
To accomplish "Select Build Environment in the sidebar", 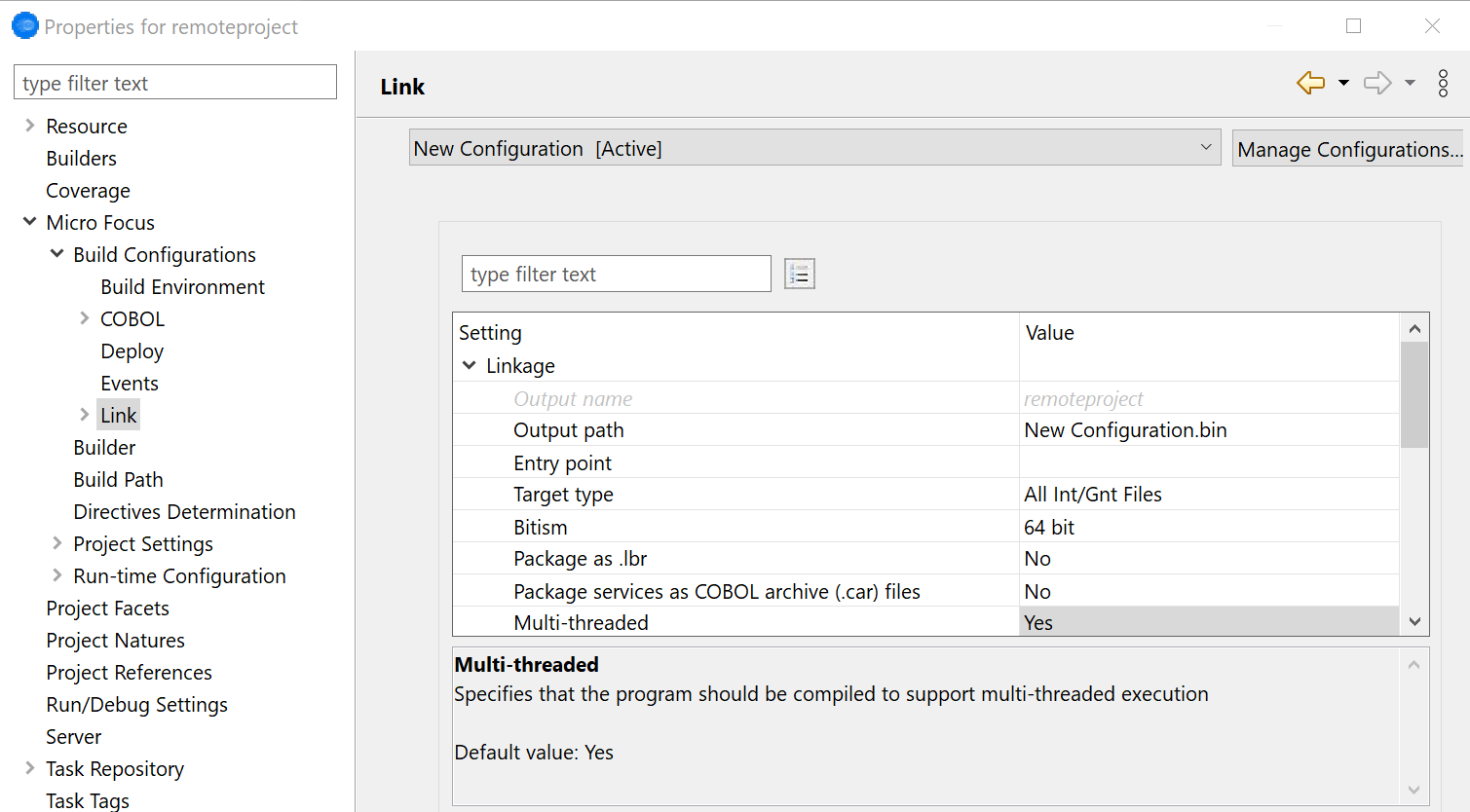I will coord(182,286).
